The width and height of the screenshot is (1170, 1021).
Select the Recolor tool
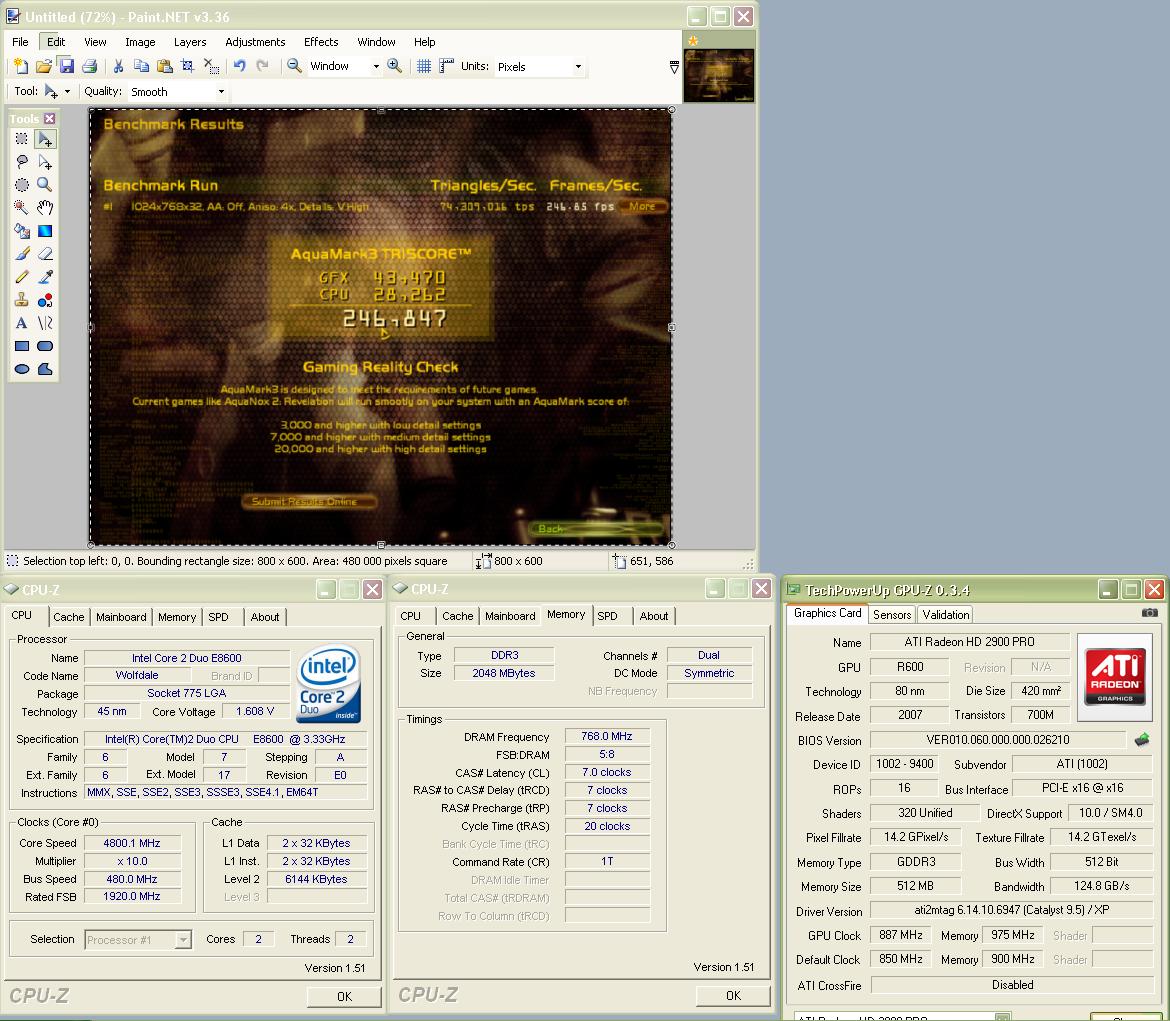click(x=45, y=300)
